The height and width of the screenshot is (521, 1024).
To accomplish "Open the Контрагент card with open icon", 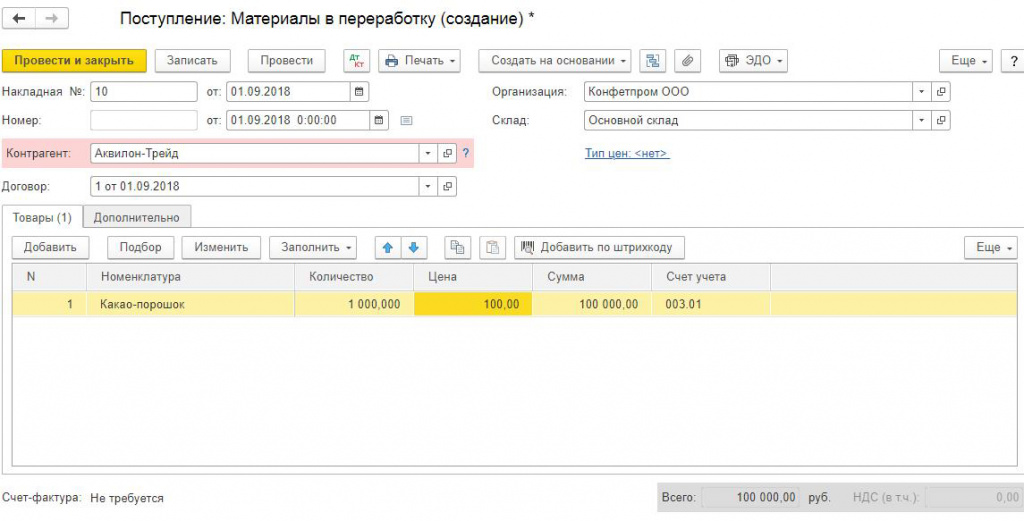I will (x=447, y=154).
